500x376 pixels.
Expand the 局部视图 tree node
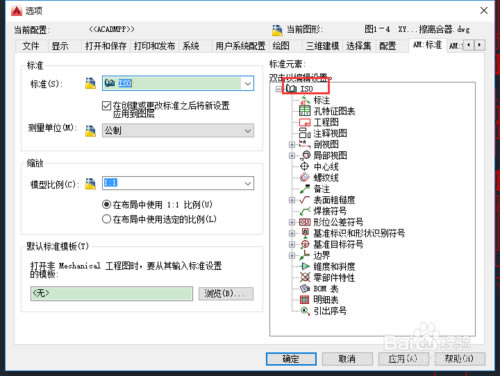click(292, 155)
